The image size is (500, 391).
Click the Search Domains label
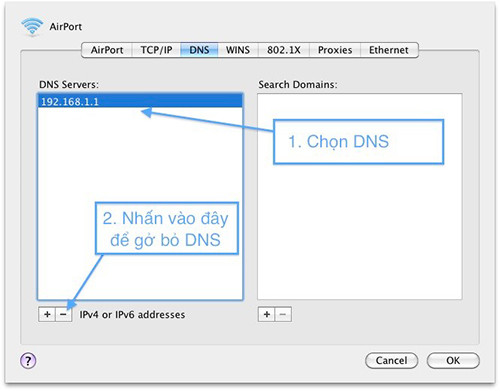298,85
